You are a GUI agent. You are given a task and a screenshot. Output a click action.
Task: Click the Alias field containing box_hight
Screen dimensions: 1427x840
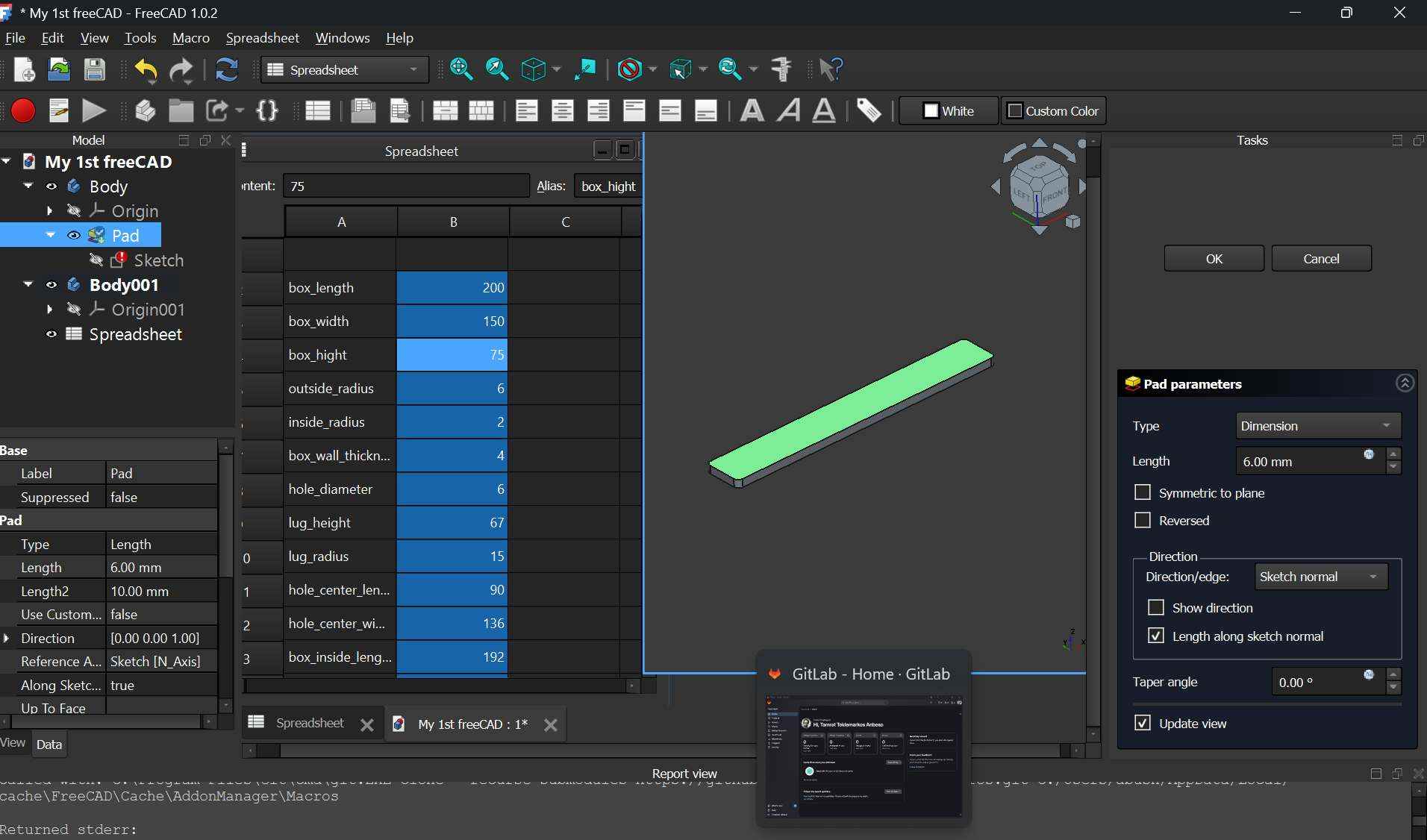[608, 187]
